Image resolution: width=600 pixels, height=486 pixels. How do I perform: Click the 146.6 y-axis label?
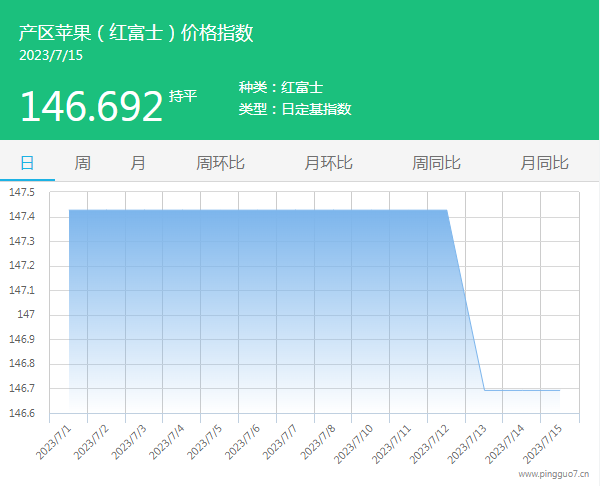click(x=21, y=413)
